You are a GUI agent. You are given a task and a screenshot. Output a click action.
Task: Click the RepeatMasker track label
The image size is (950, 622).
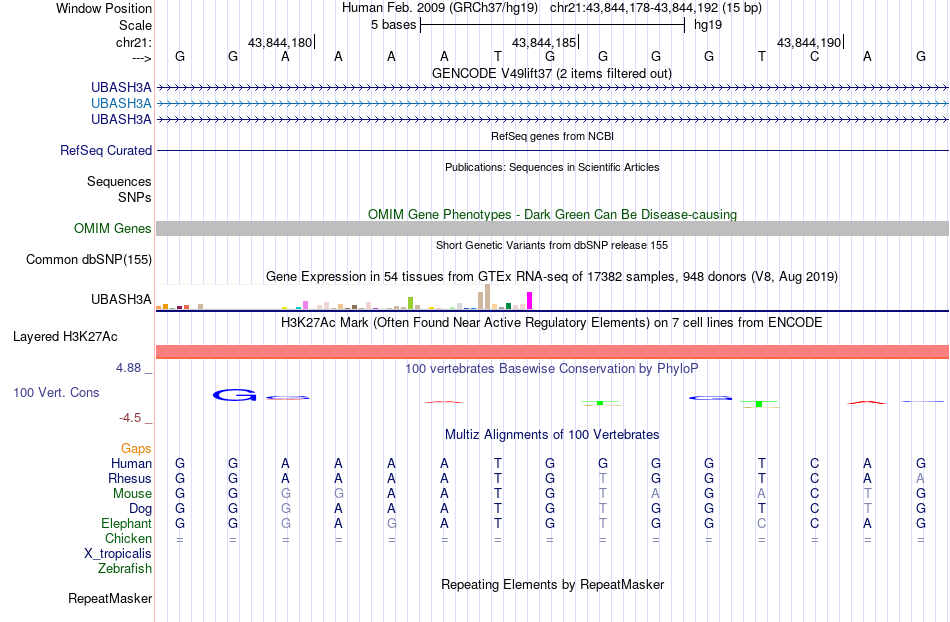[x=110, y=598]
